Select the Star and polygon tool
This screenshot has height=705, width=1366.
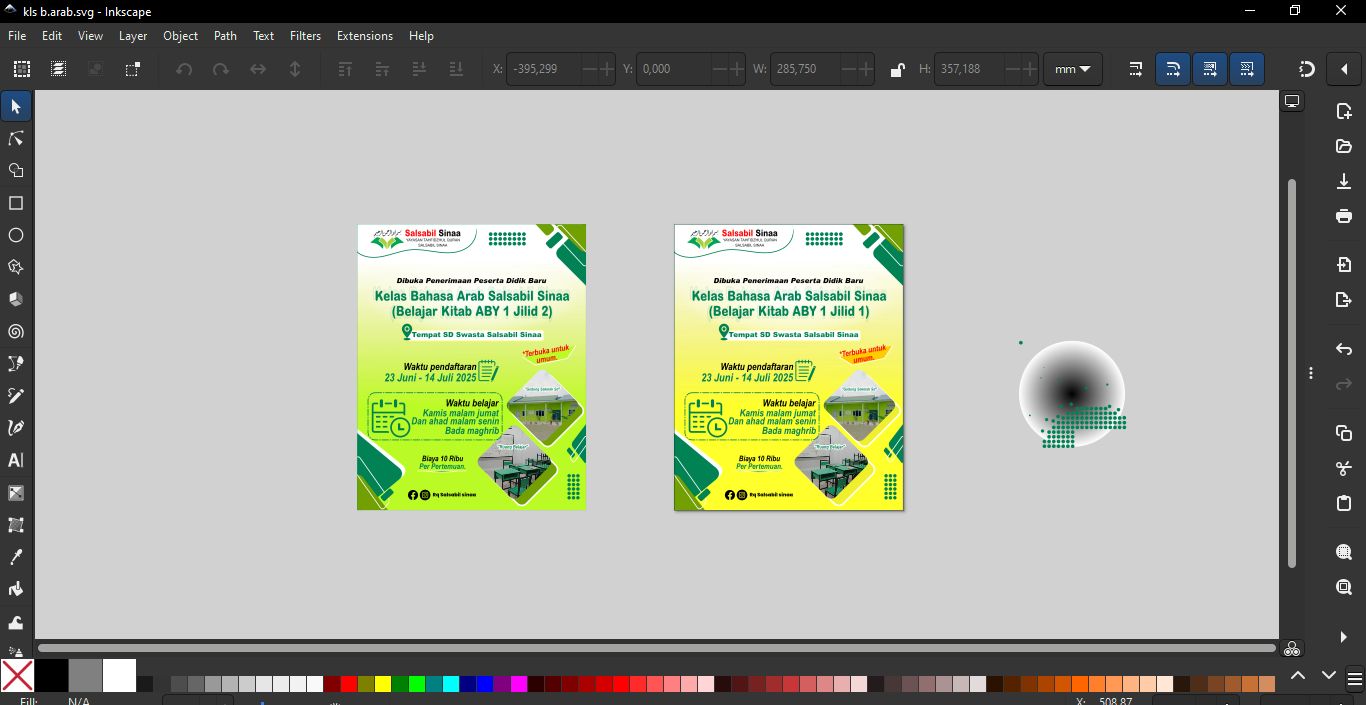pos(16,267)
